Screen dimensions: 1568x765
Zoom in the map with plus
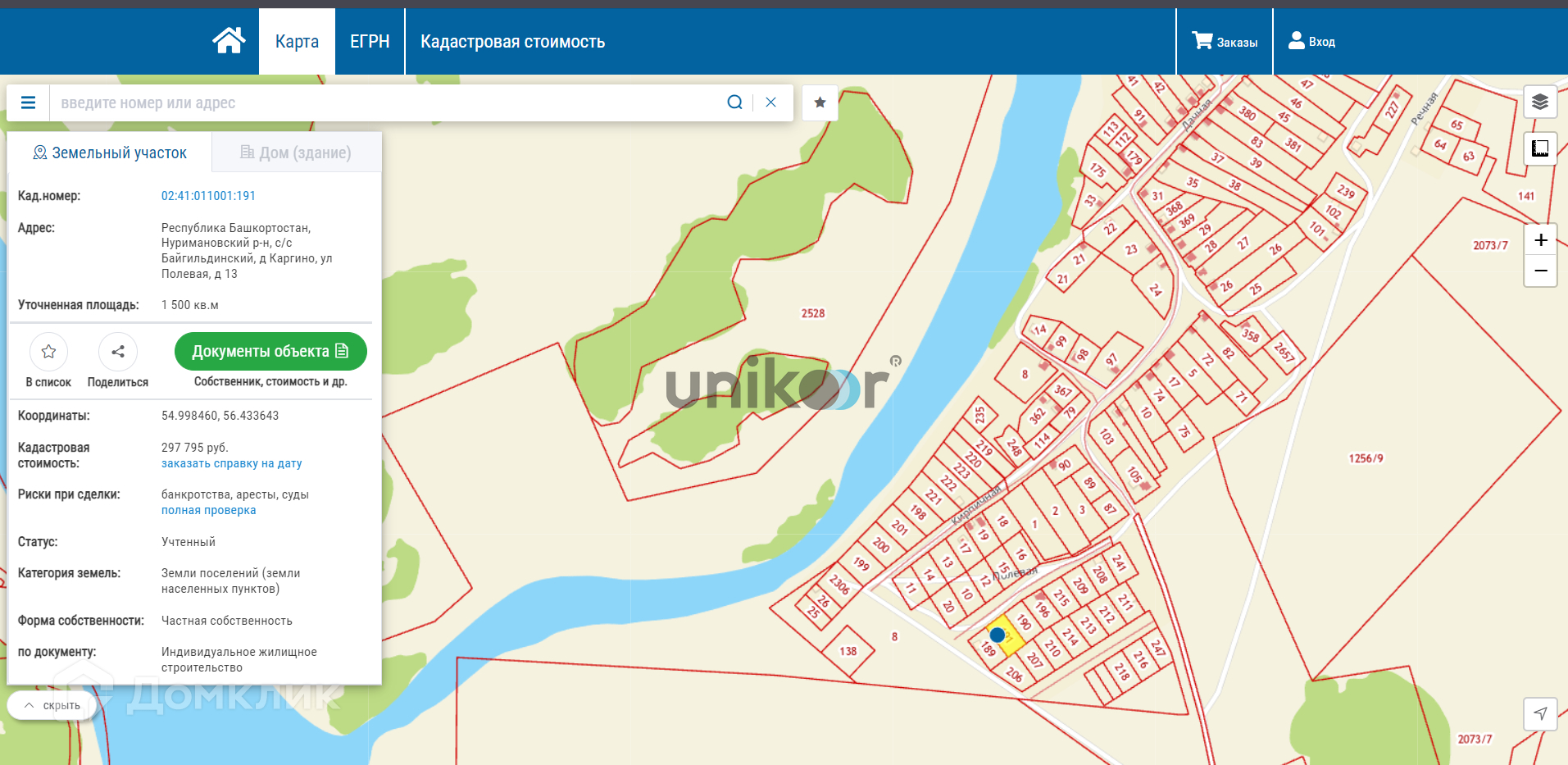tap(1540, 240)
